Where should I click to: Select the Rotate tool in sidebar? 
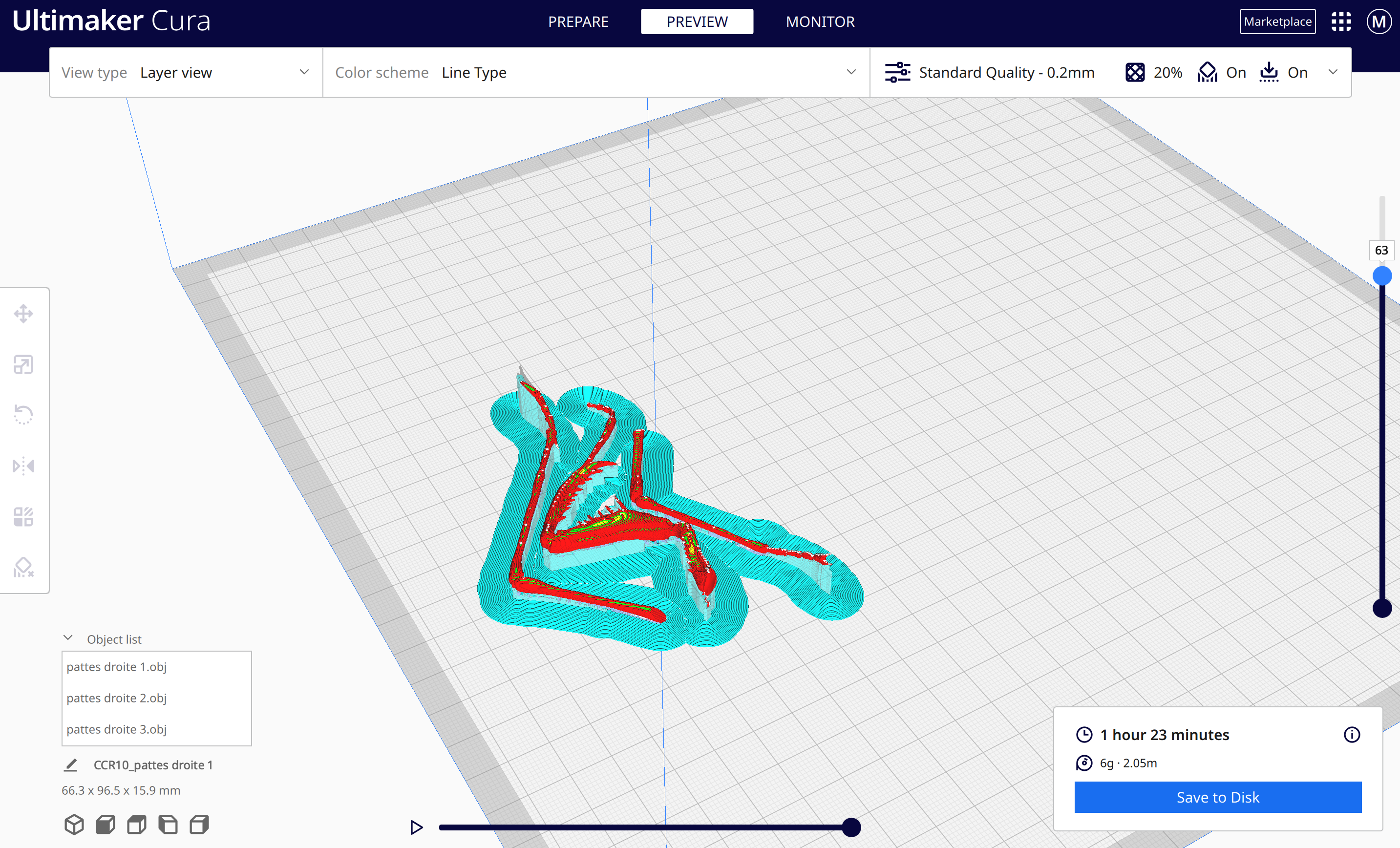[23, 415]
